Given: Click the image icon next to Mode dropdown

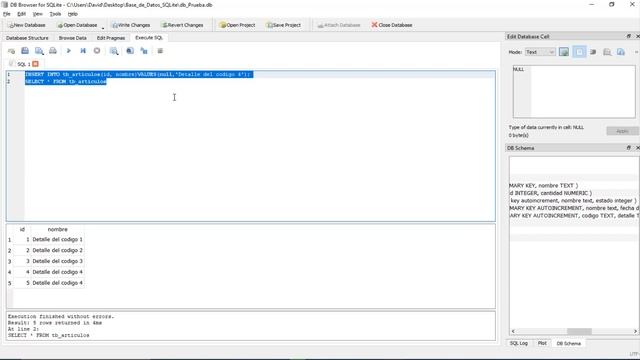Looking at the screenshot, I should [x=564, y=52].
